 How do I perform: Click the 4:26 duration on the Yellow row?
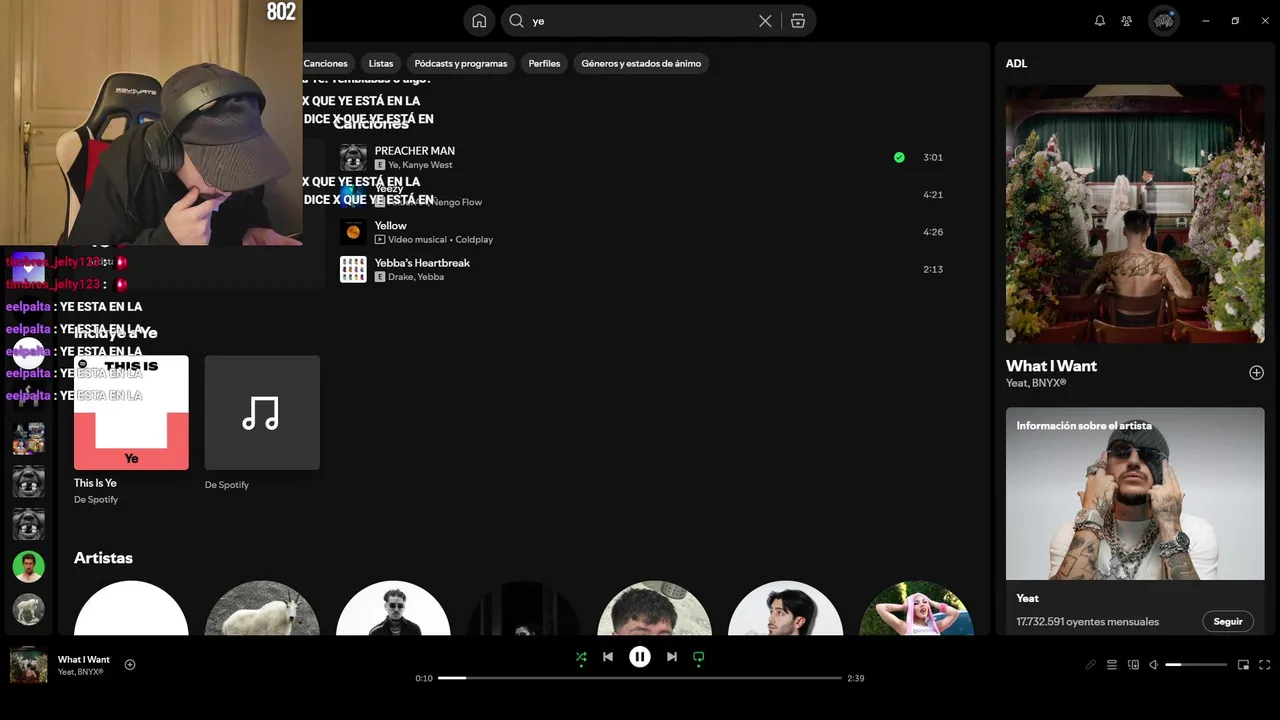tap(933, 232)
